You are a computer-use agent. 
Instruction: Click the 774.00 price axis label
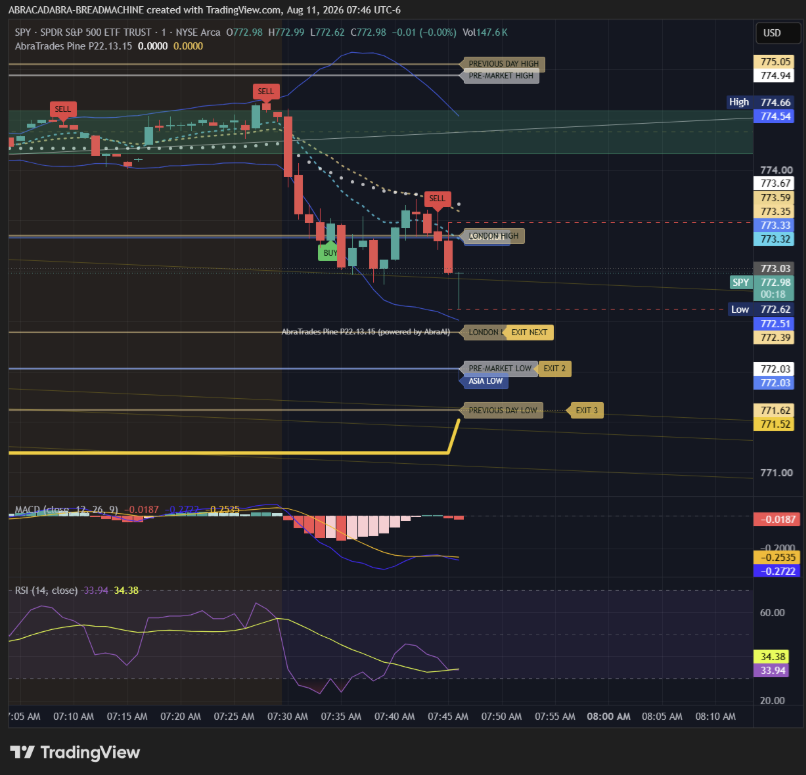(x=776, y=170)
